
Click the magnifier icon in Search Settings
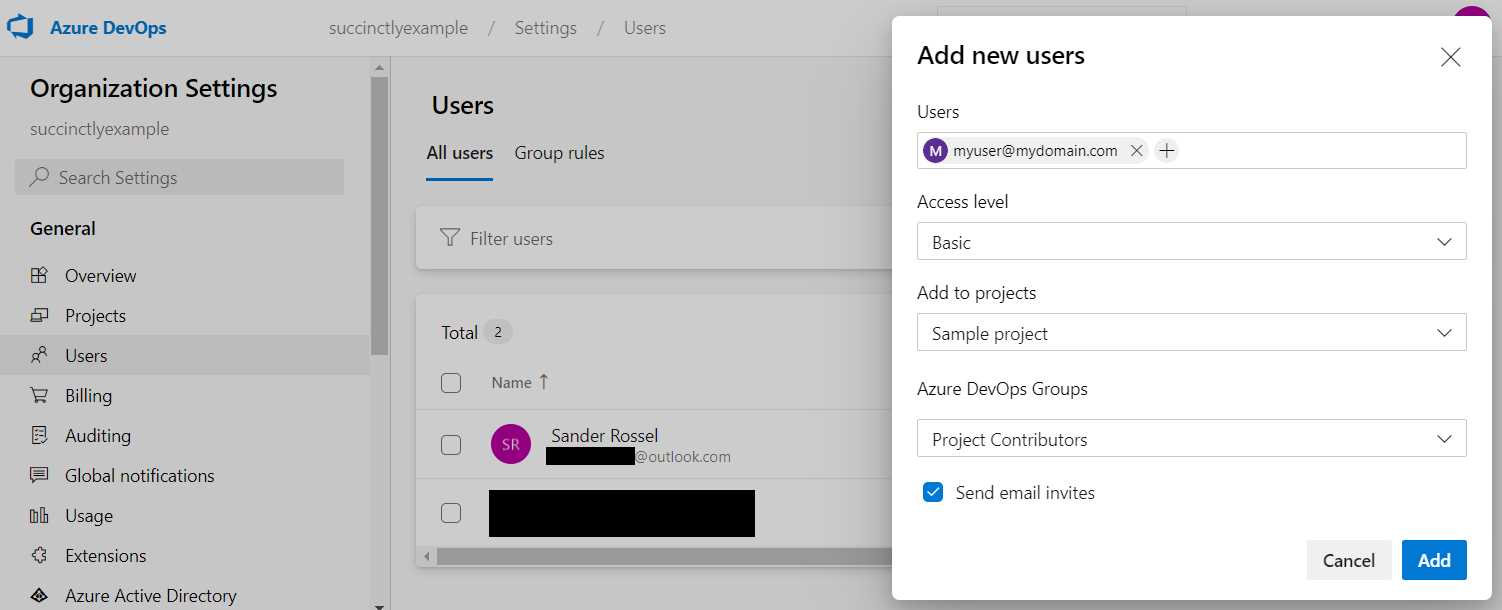tap(39, 177)
